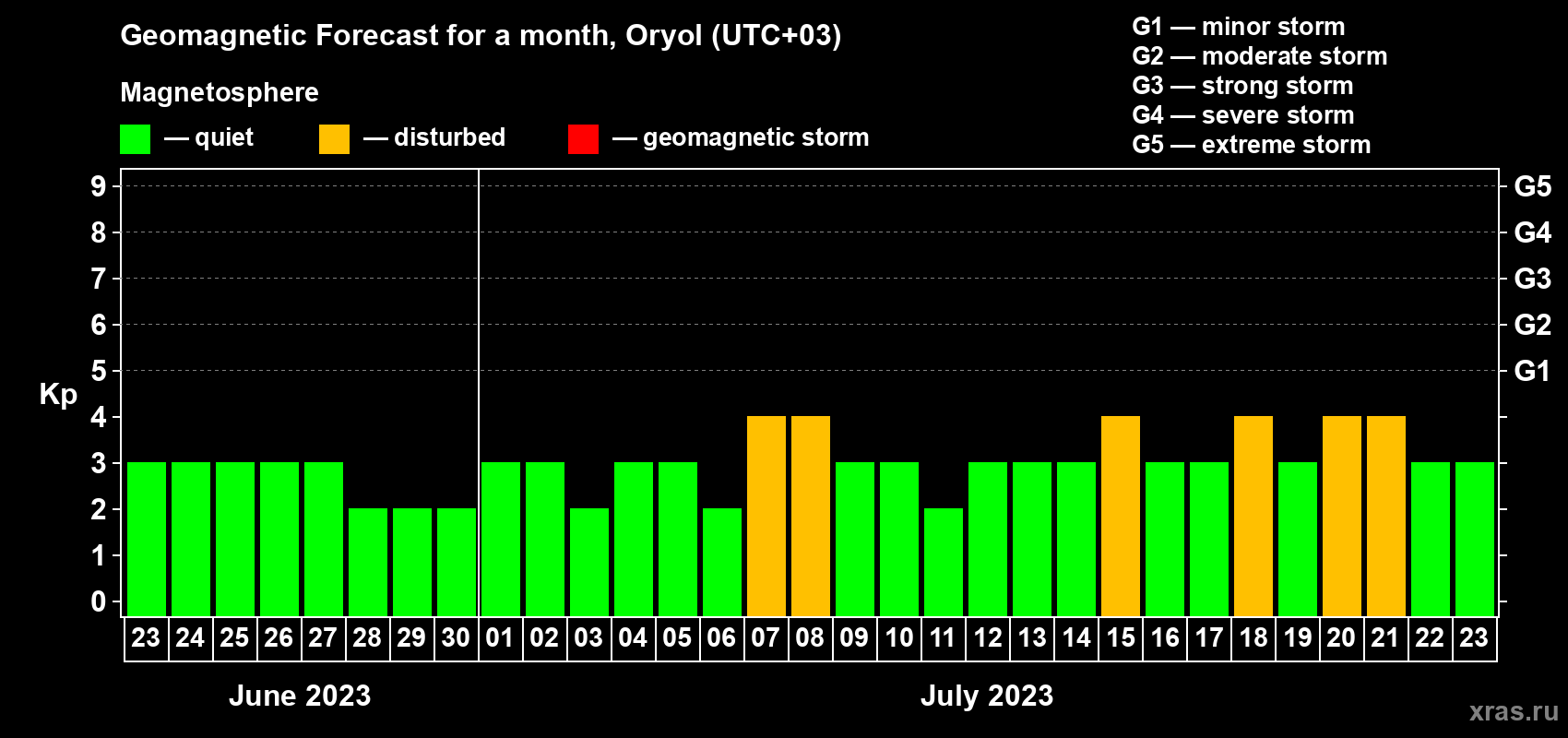The width and height of the screenshot is (1568, 738).
Task: Select the yellow bar above date 15
Action: click(x=1121, y=516)
